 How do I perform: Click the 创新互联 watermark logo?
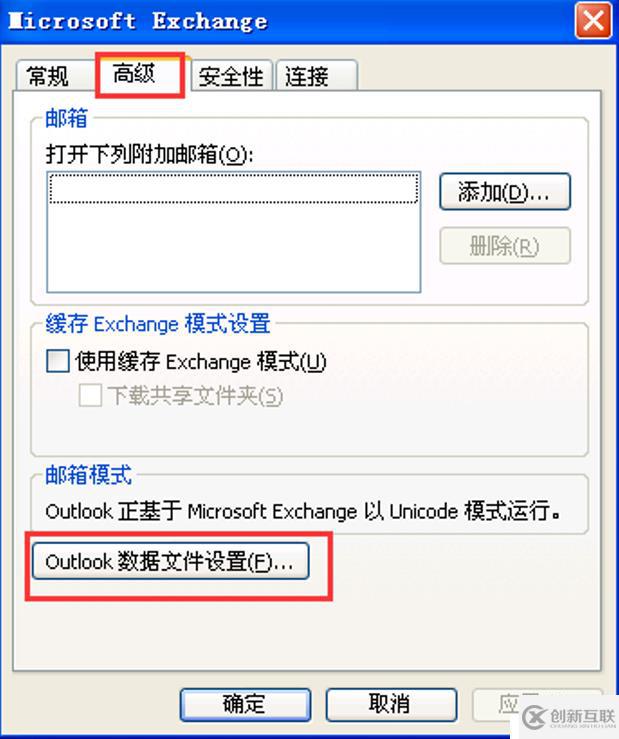tap(570, 718)
